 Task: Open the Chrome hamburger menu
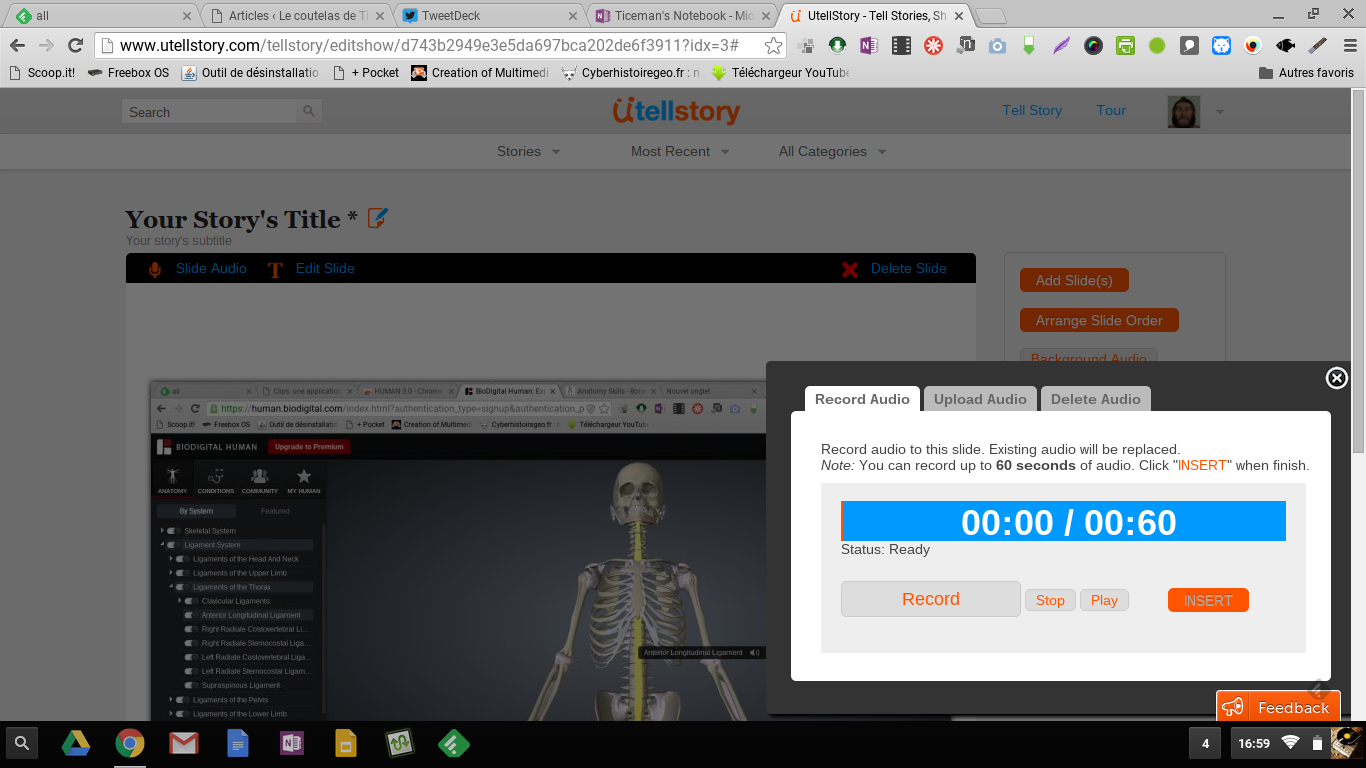click(x=1349, y=45)
